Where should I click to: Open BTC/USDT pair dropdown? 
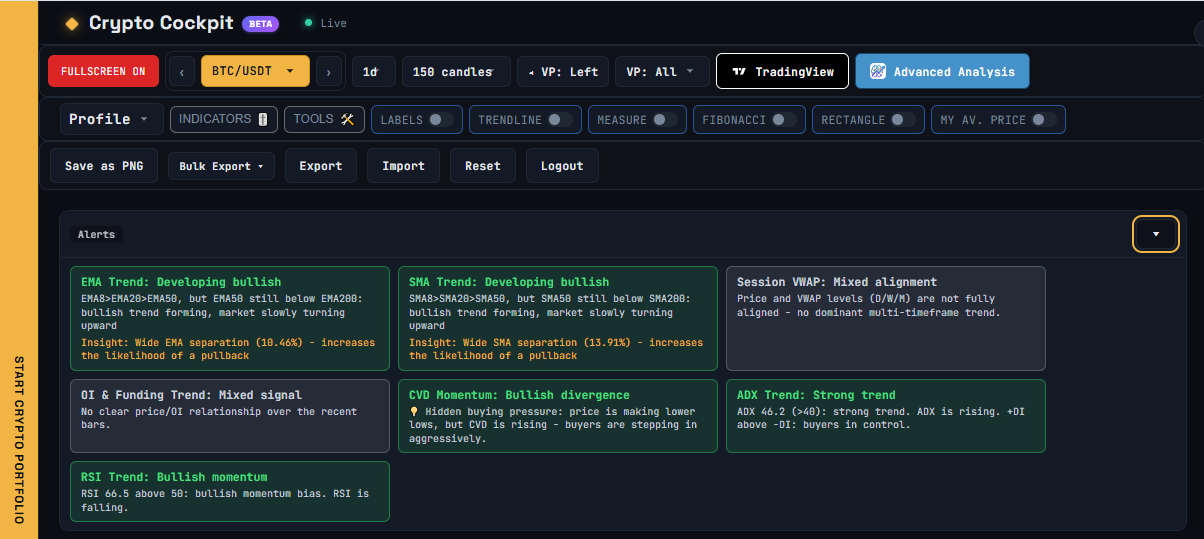tap(255, 72)
